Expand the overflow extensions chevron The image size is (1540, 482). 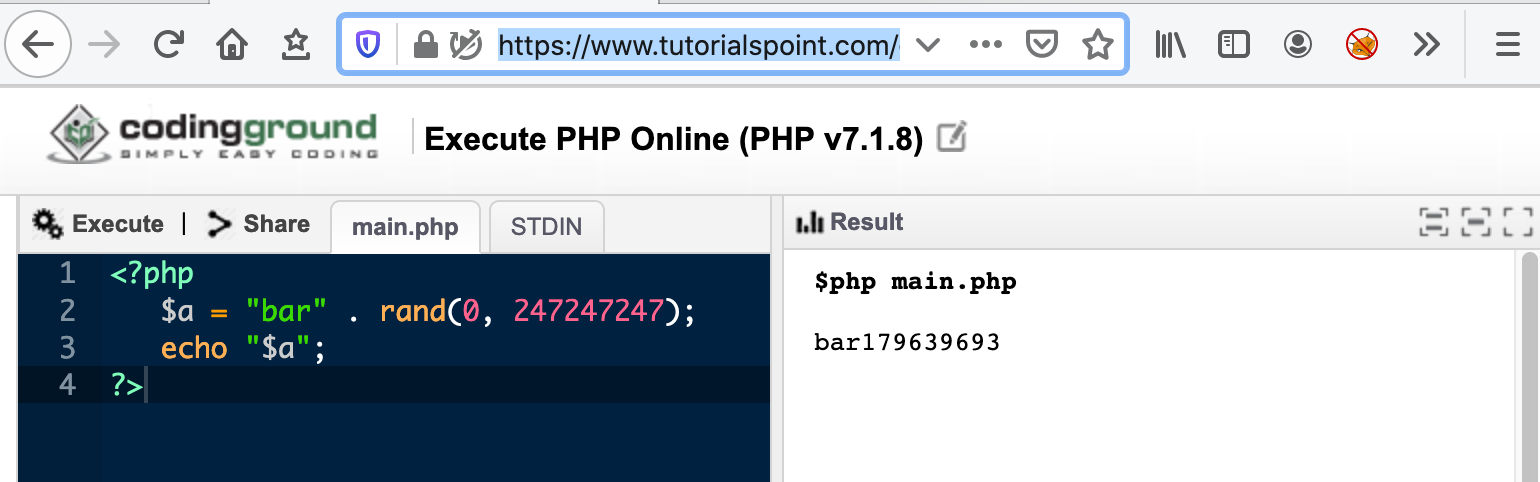click(1426, 45)
